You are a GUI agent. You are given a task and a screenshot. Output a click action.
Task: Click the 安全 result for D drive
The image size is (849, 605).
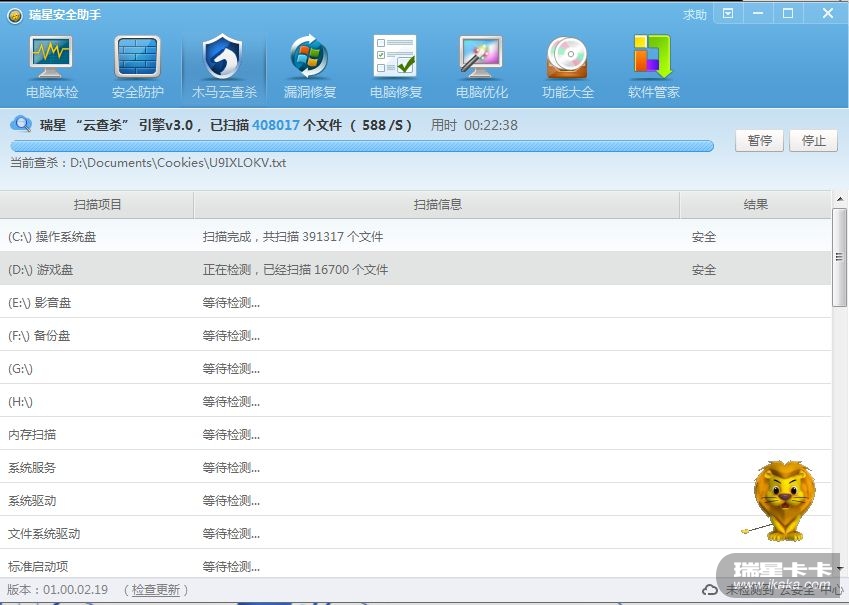pos(704,270)
